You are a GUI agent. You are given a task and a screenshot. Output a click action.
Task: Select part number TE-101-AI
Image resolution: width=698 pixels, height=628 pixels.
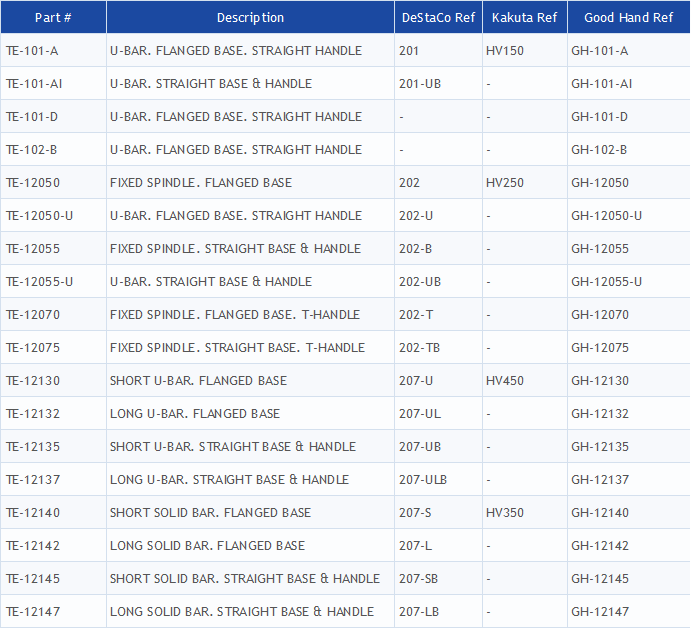34,84
